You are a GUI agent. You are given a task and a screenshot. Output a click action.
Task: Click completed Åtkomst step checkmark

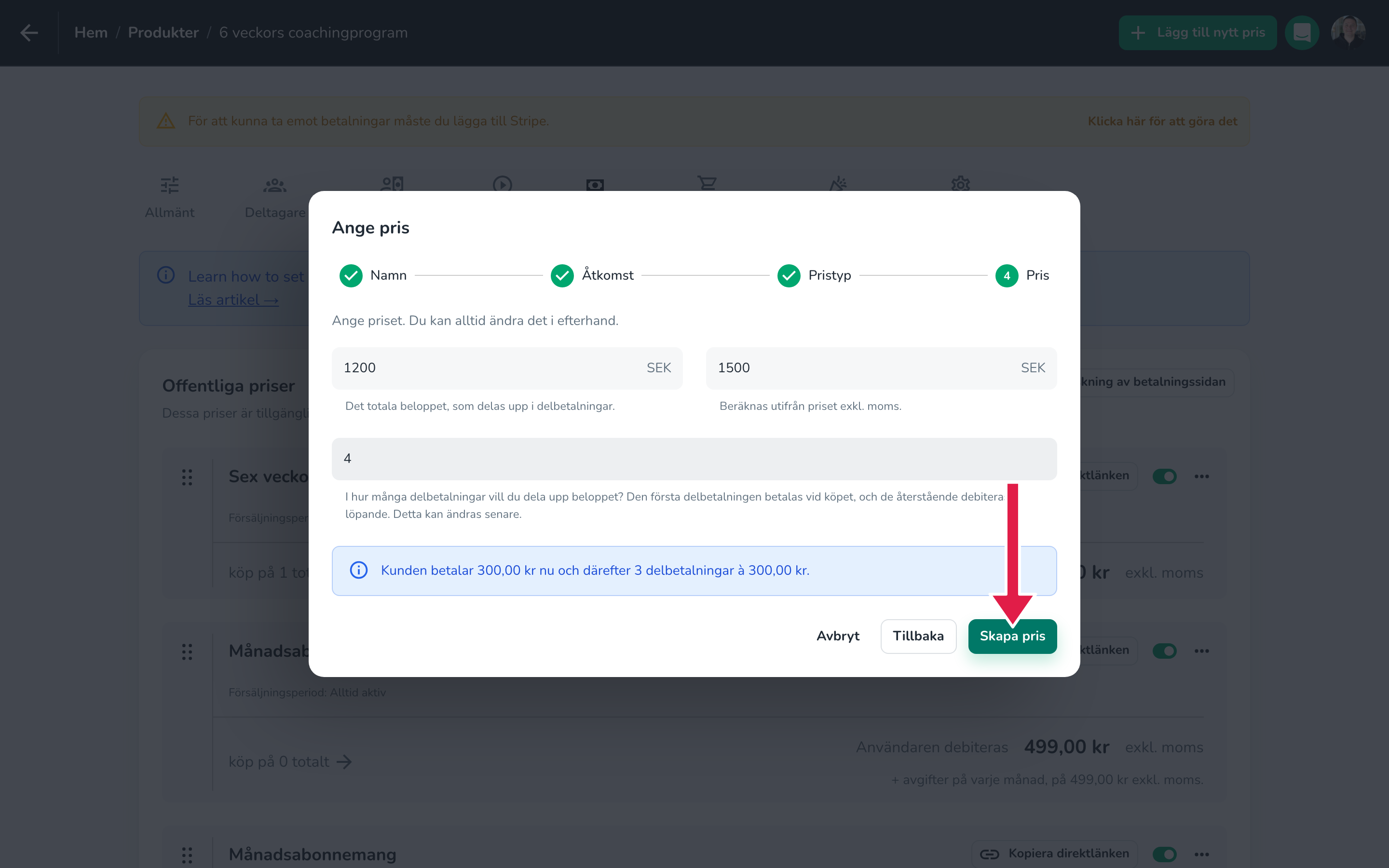(562, 275)
